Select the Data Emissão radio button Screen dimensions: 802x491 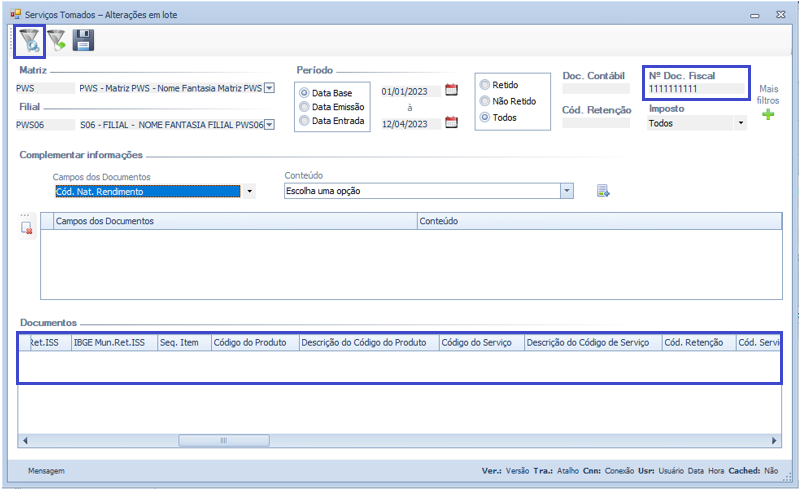[304, 107]
